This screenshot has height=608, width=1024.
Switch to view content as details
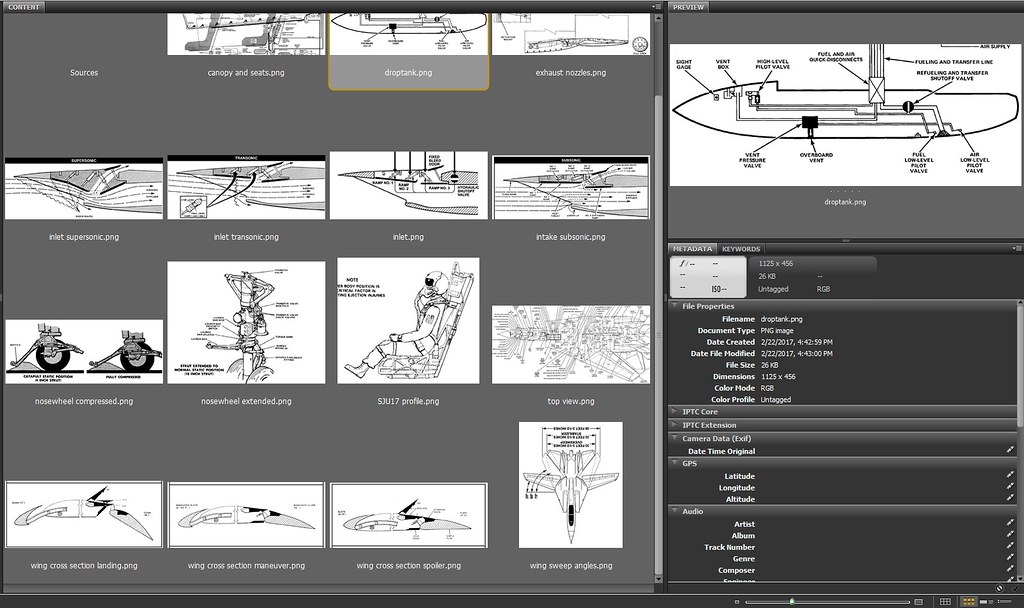985,601
